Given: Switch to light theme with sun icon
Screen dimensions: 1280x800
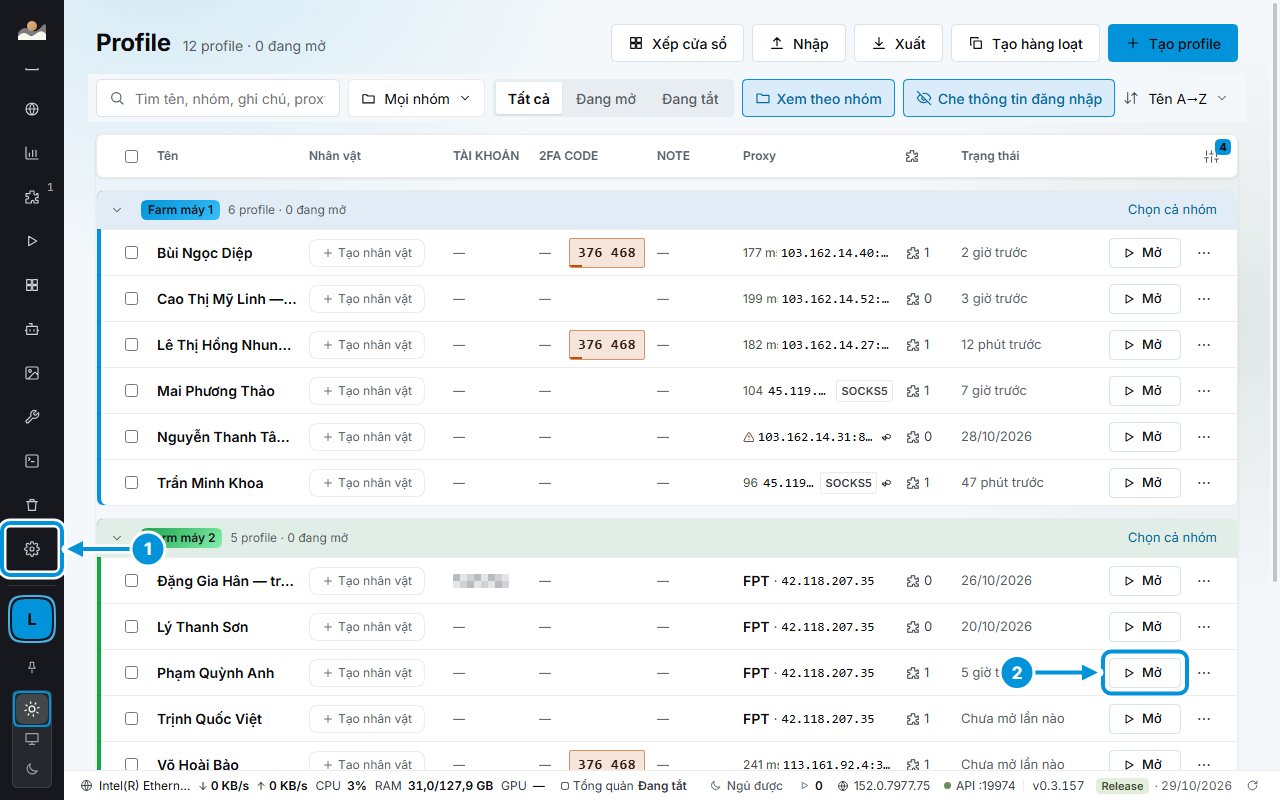Looking at the screenshot, I should [32, 709].
